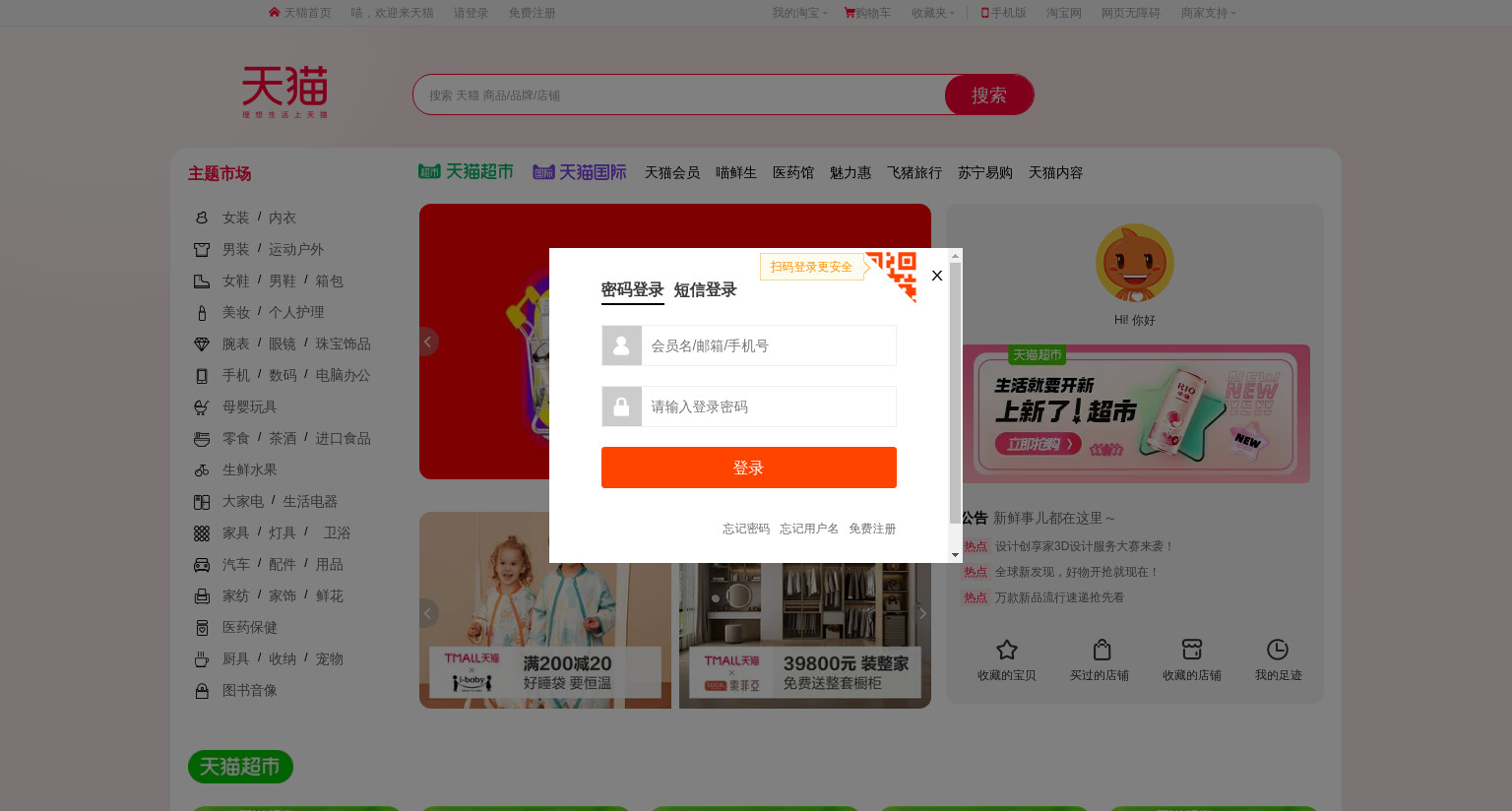
Task: Show previous banner with left carousel arrow
Action: (x=427, y=342)
